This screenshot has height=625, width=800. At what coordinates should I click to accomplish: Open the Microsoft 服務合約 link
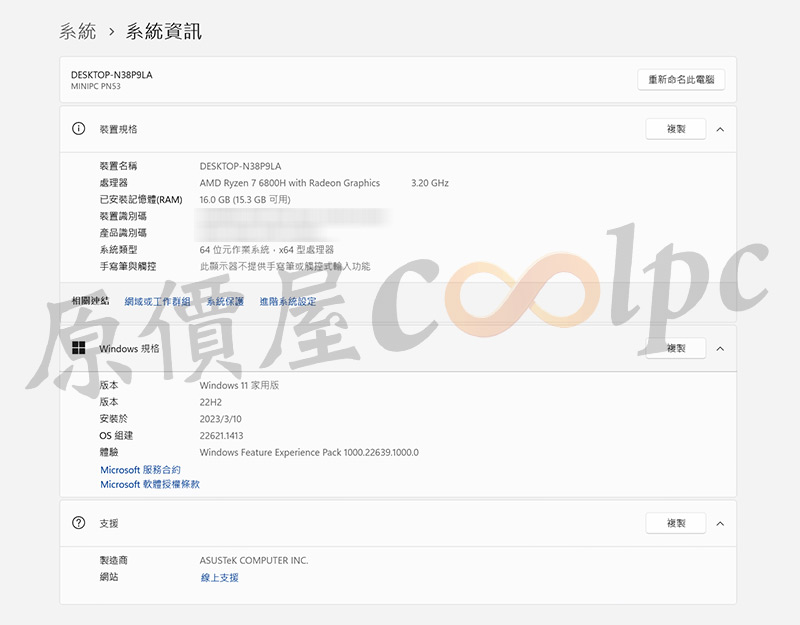coord(140,469)
